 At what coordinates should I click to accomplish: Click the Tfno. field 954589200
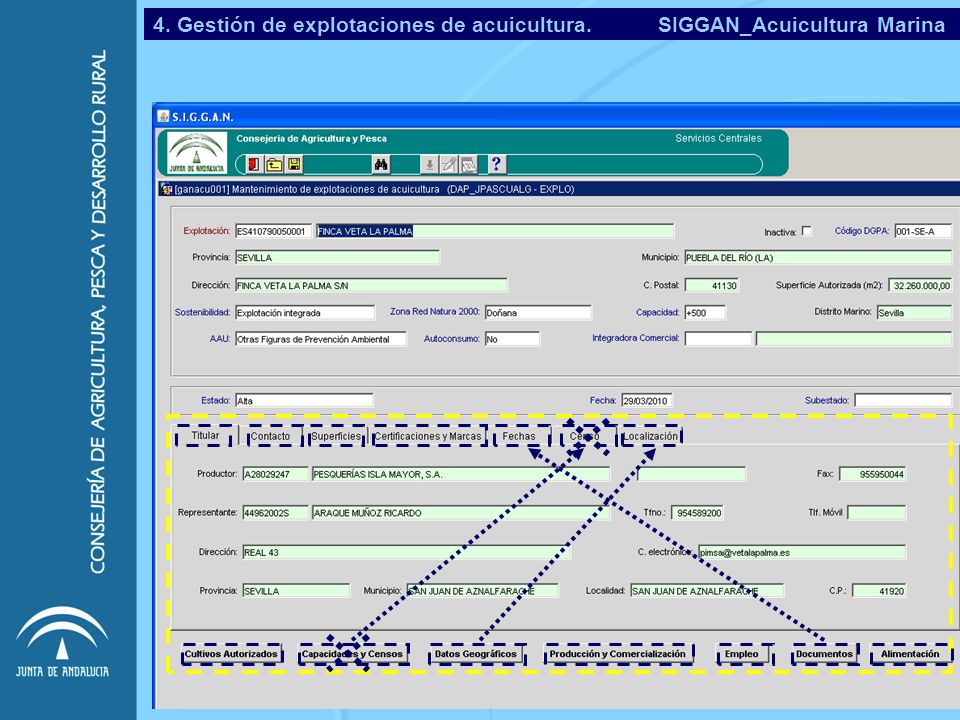coord(697,513)
